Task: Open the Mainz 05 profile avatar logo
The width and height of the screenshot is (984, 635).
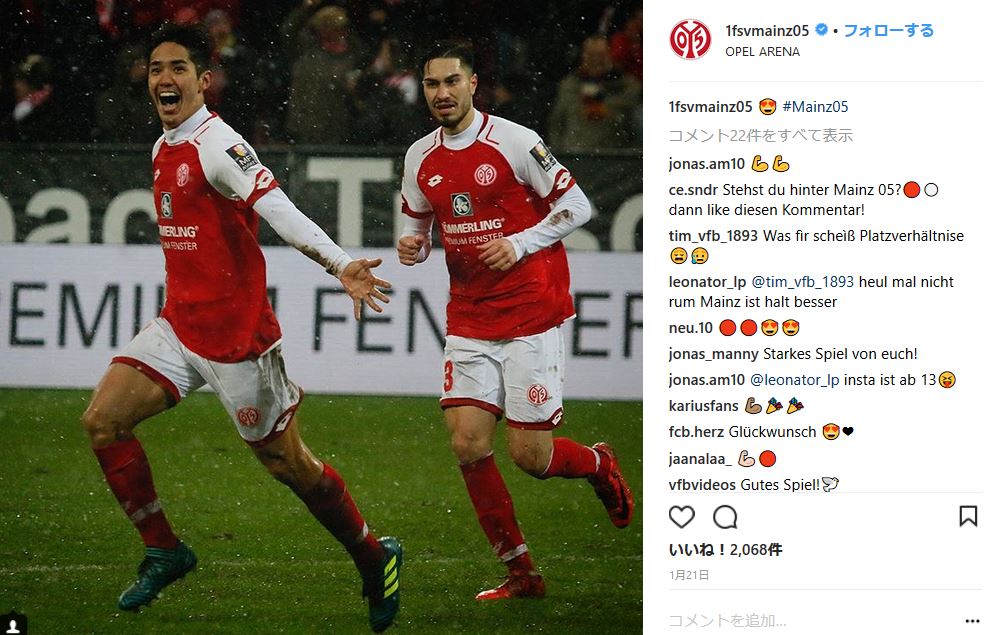Action: click(x=690, y=40)
